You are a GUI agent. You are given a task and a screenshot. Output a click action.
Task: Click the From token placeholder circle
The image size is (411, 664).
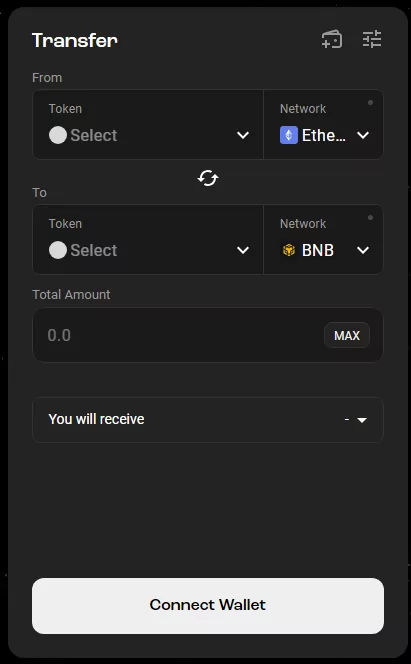[x=58, y=135]
